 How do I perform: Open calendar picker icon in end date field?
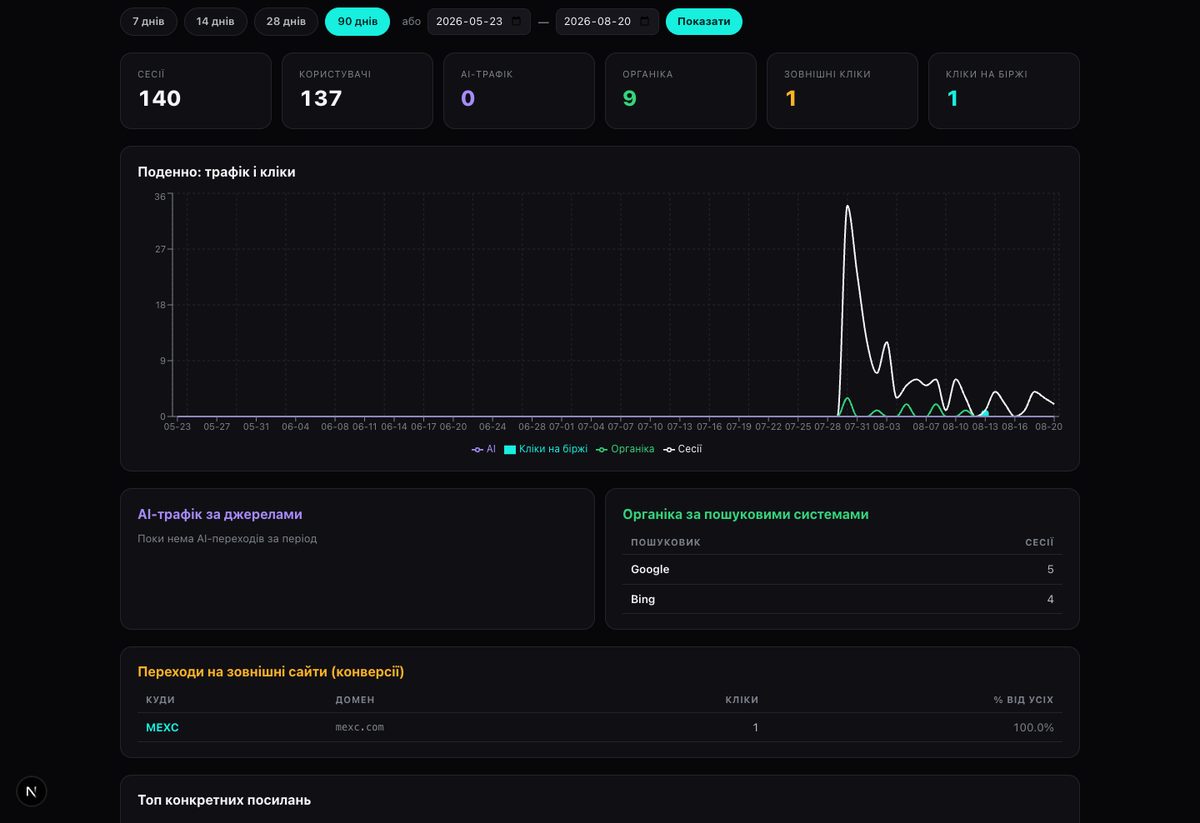coord(644,21)
